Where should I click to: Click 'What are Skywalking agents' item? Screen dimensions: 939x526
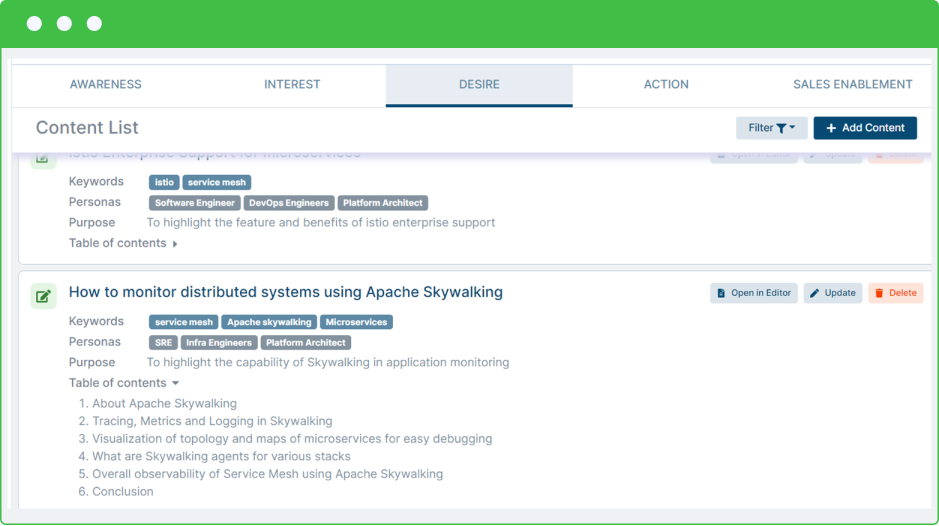click(221, 457)
